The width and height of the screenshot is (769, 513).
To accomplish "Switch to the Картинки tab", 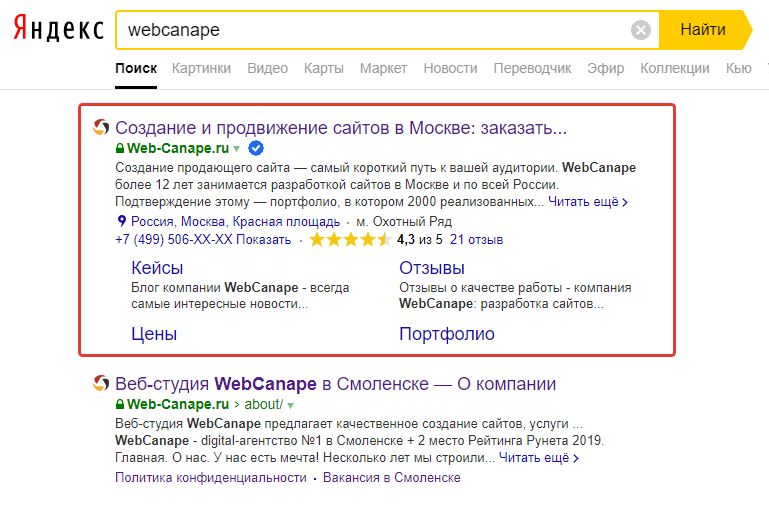I will coord(201,68).
